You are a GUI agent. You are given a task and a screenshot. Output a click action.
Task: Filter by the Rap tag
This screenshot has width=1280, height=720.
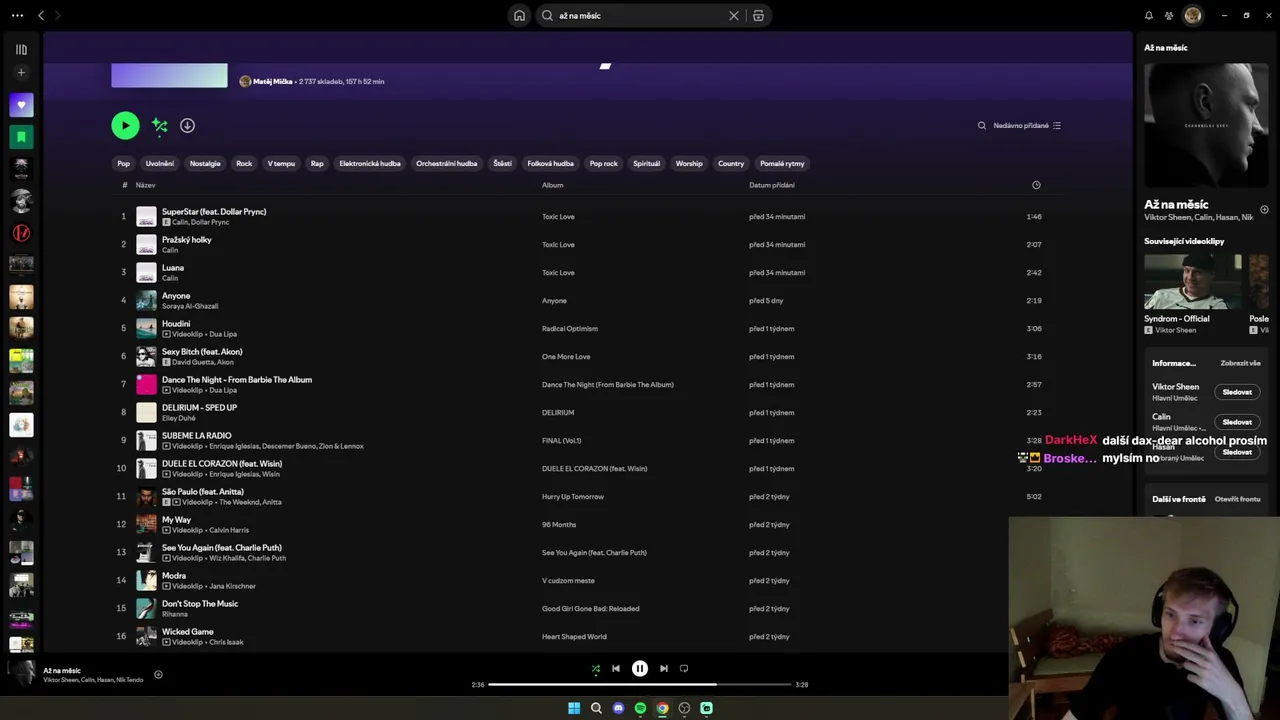pos(317,163)
